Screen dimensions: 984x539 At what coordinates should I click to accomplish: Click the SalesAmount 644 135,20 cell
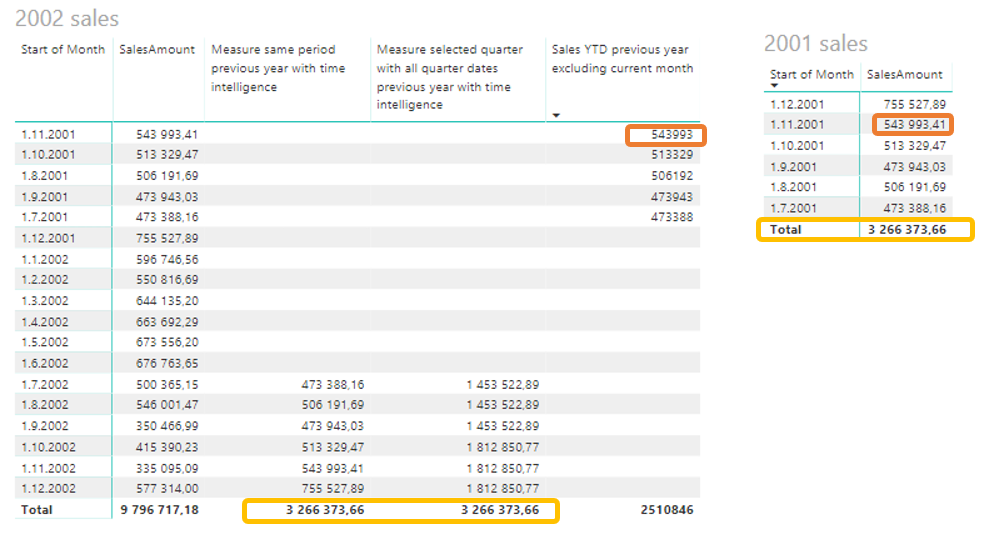(x=167, y=301)
